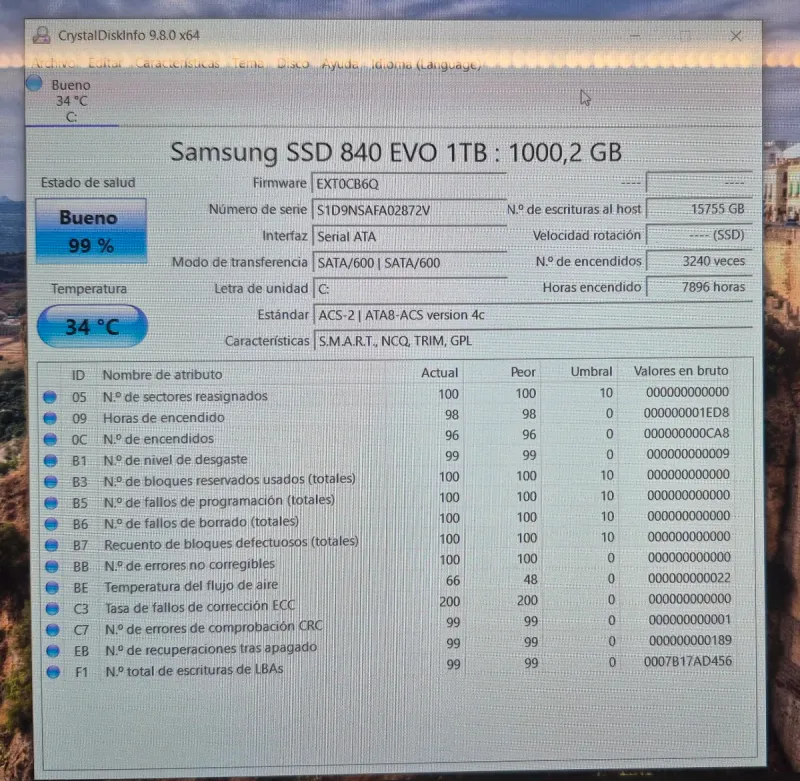Select the 0C row labelled N.º de encendidos

[x=388, y=436]
